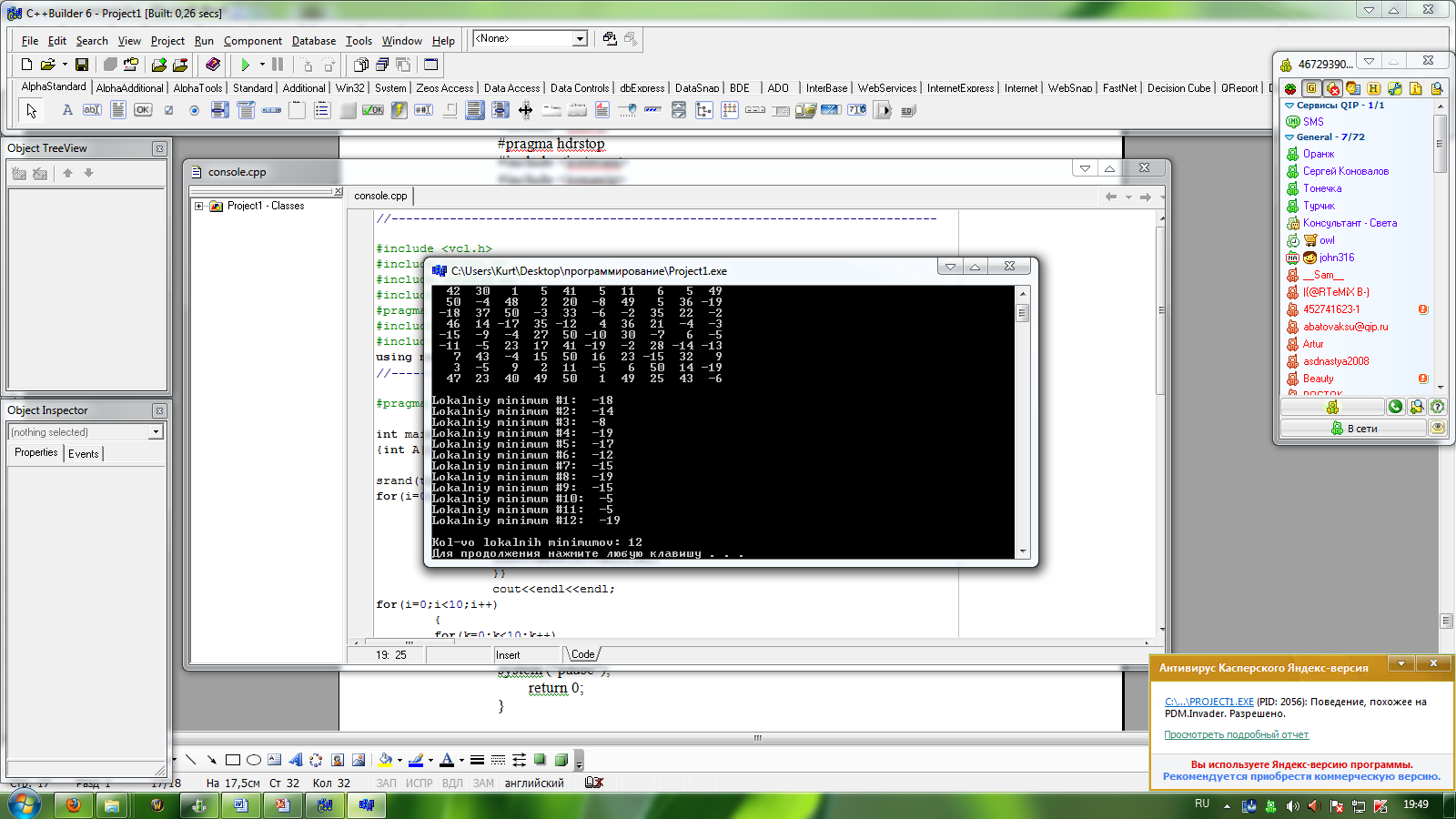Open the Help book icon
This screenshot has width=1456, height=819.
click(x=213, y=65)
